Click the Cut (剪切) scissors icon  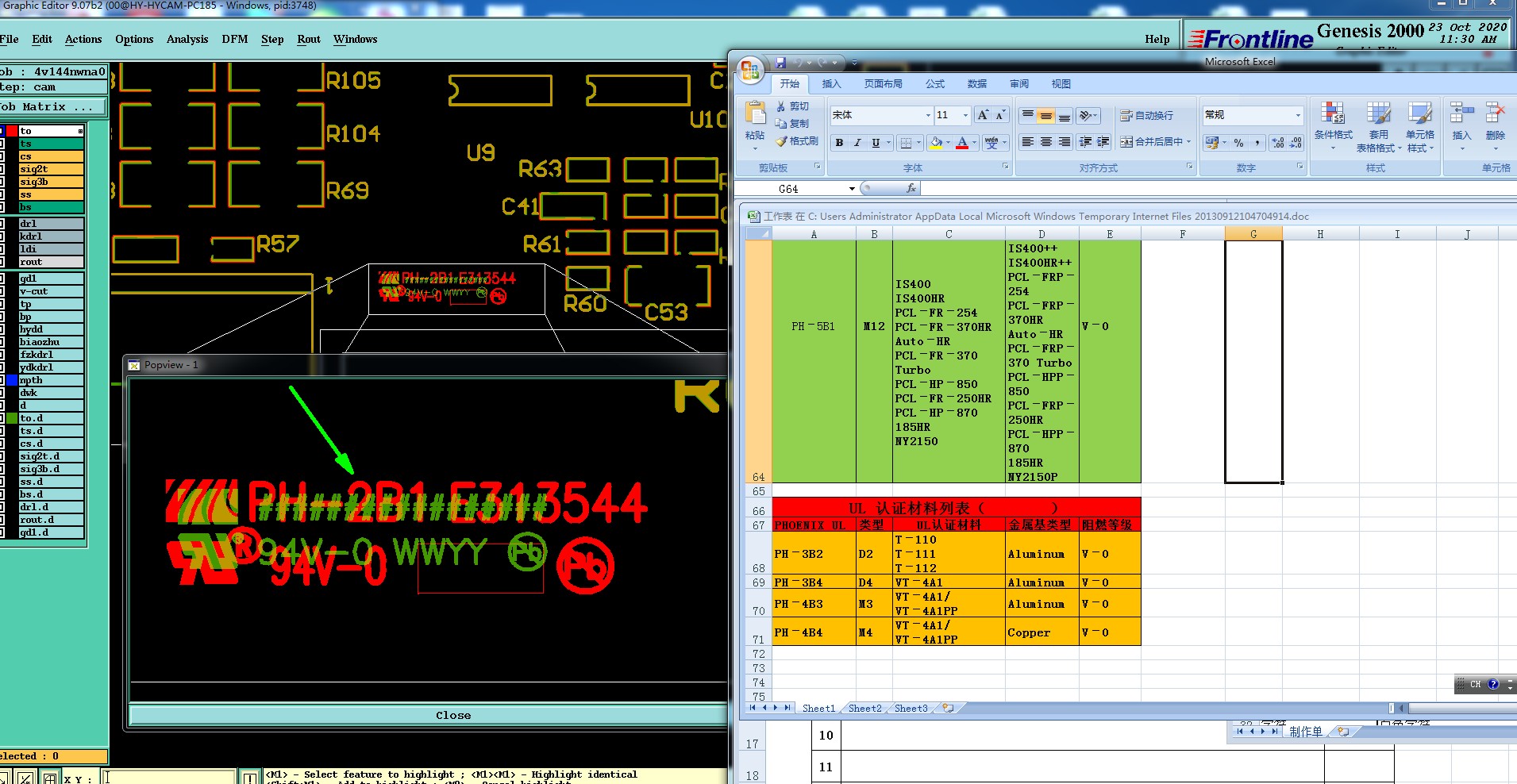tap(781, 106)
